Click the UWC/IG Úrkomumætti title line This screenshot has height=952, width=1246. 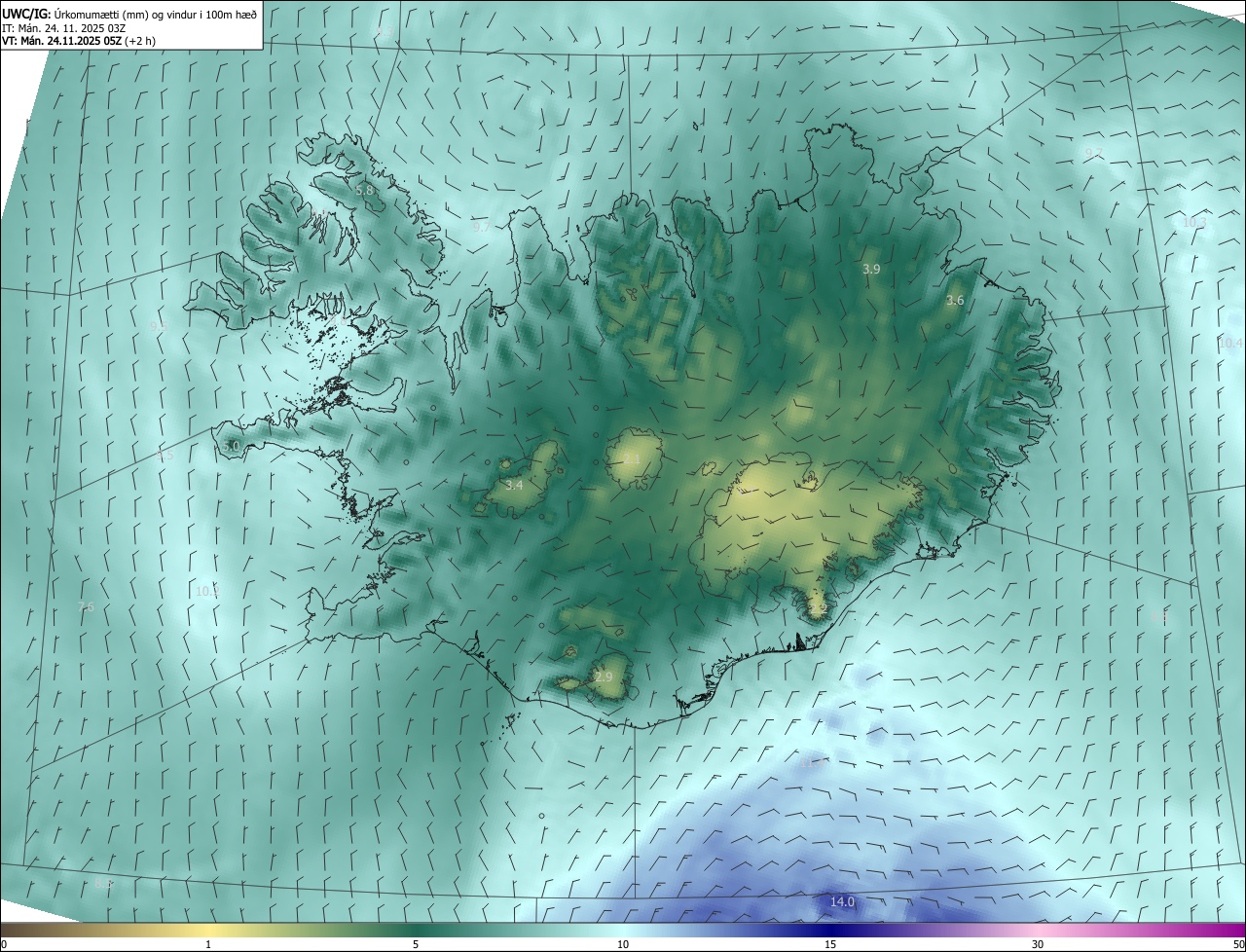pyautogui.click(x=129, y=14)
